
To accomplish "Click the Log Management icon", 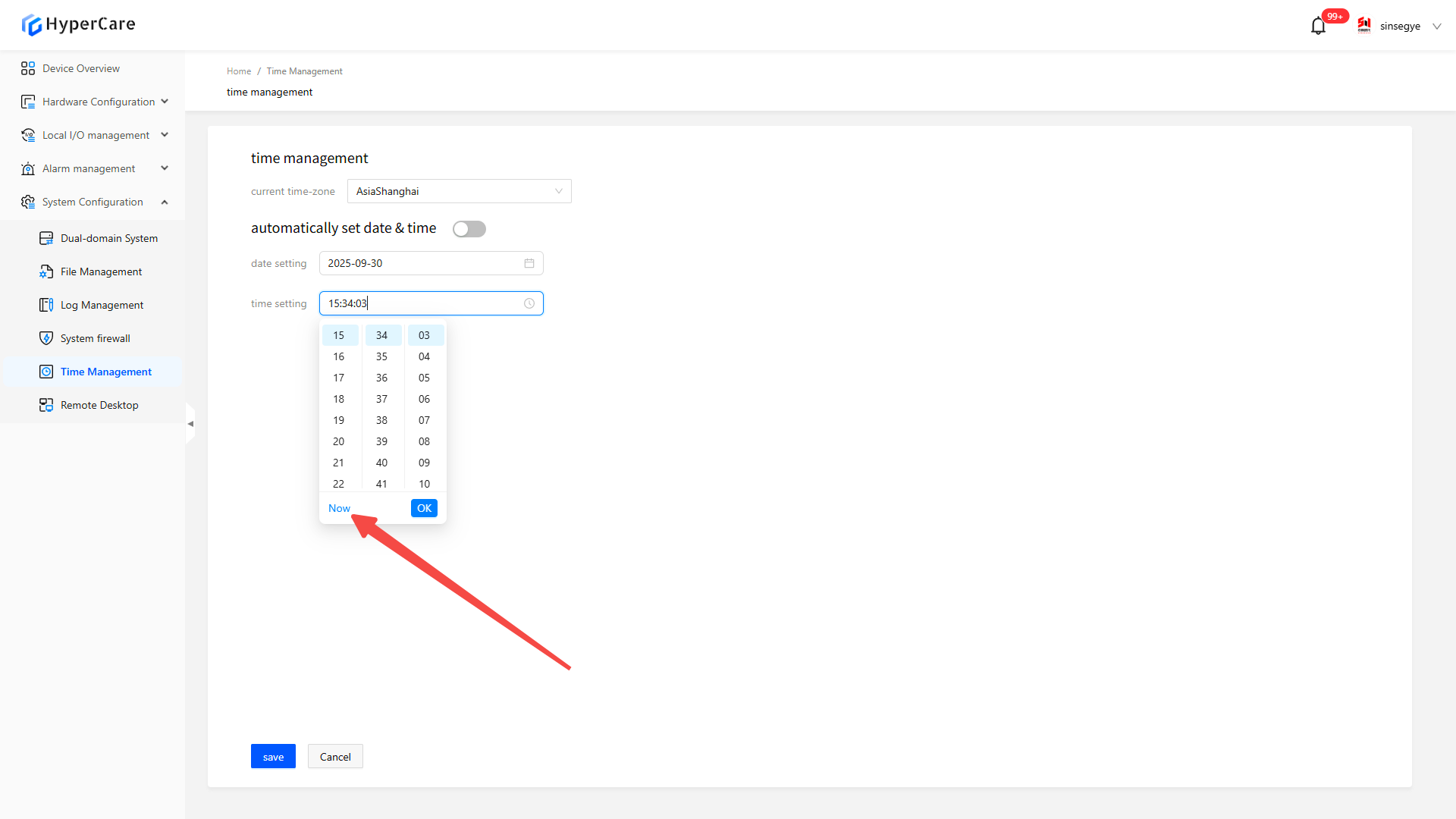I will 46,305.
